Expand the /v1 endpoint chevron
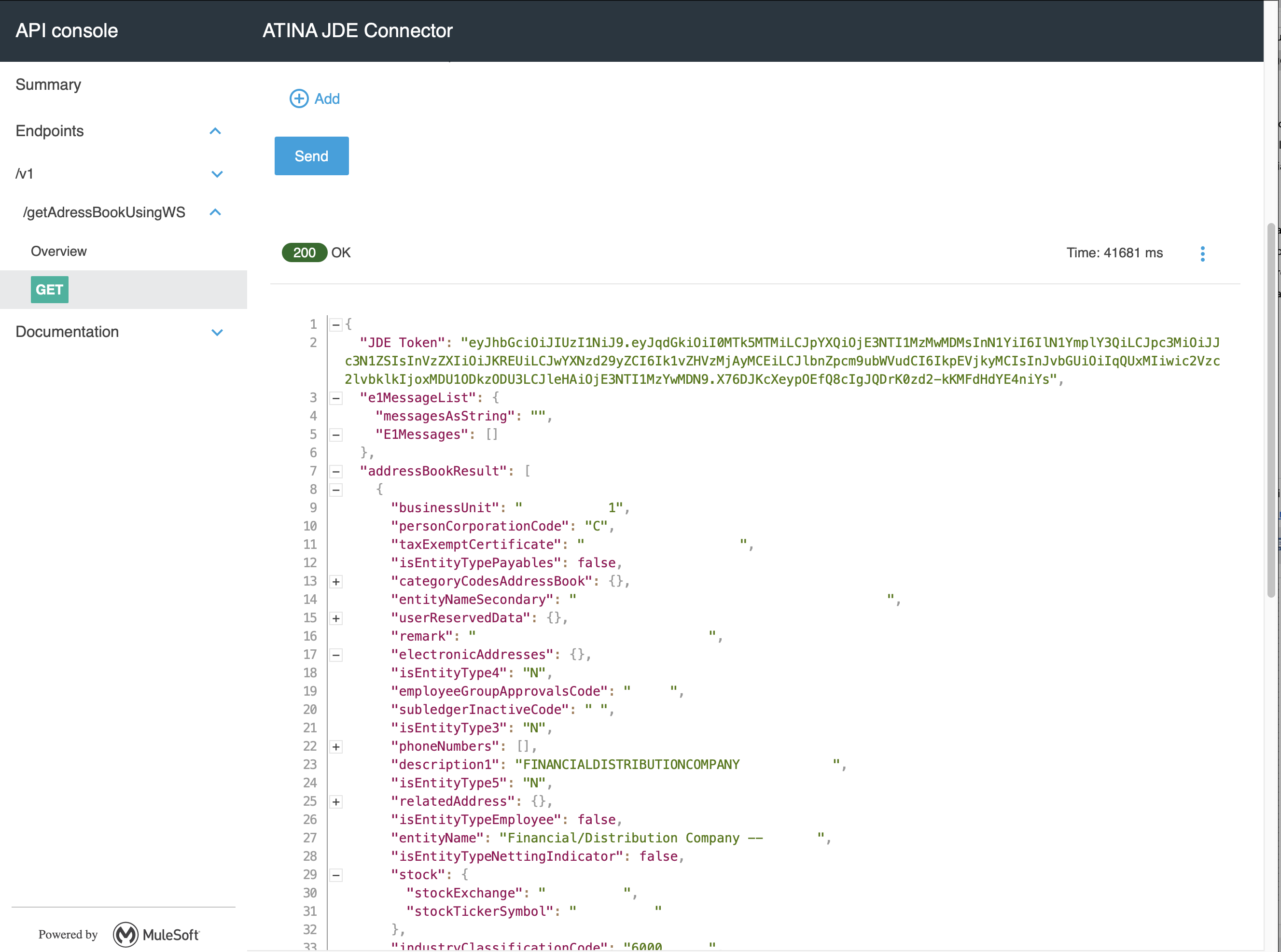The height and width of the screenshot is (952, 1281). click(217, 174)
